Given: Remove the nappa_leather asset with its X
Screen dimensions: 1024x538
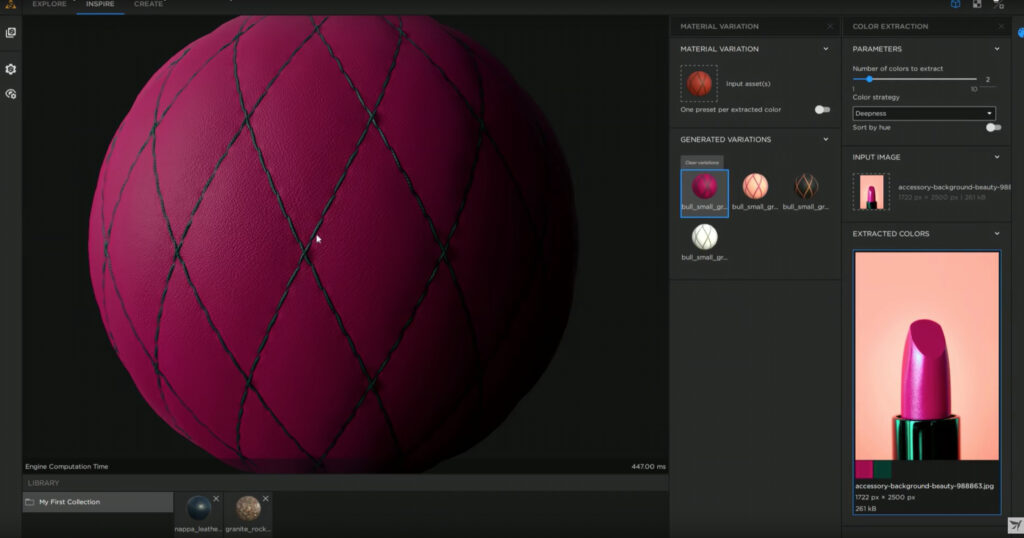Looking at the screenshot, I should pos(216,499).
